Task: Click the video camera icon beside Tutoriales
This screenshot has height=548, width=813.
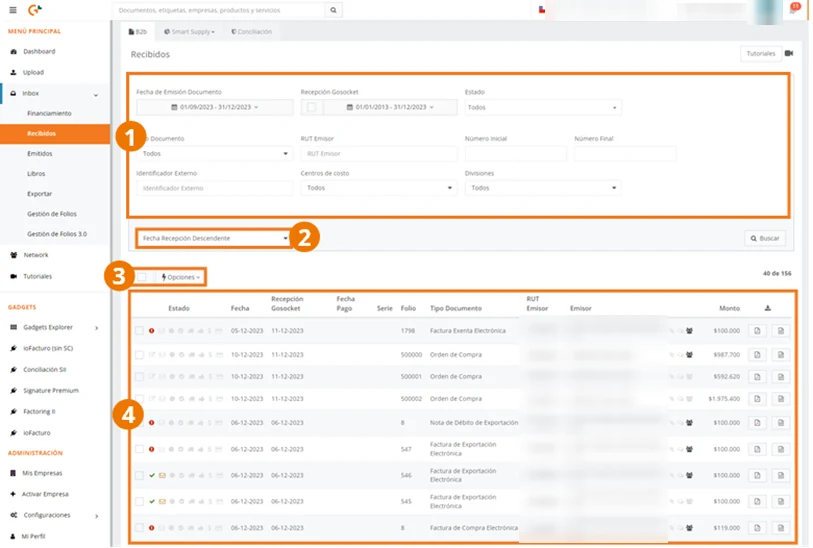Action: pyautogui.click(x=789, y=53)
